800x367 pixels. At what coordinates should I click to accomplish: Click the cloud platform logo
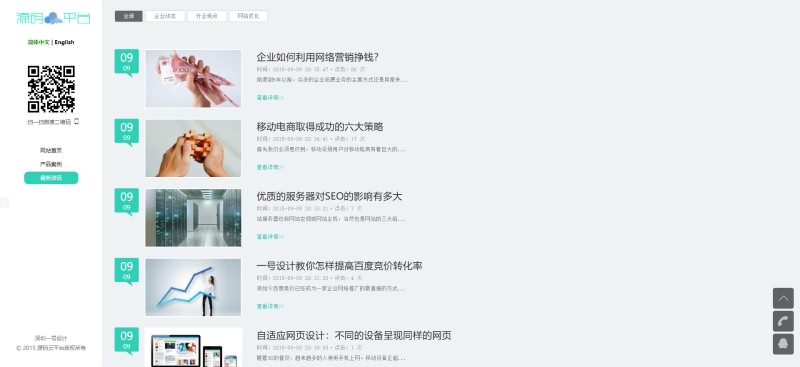[53, 18]
